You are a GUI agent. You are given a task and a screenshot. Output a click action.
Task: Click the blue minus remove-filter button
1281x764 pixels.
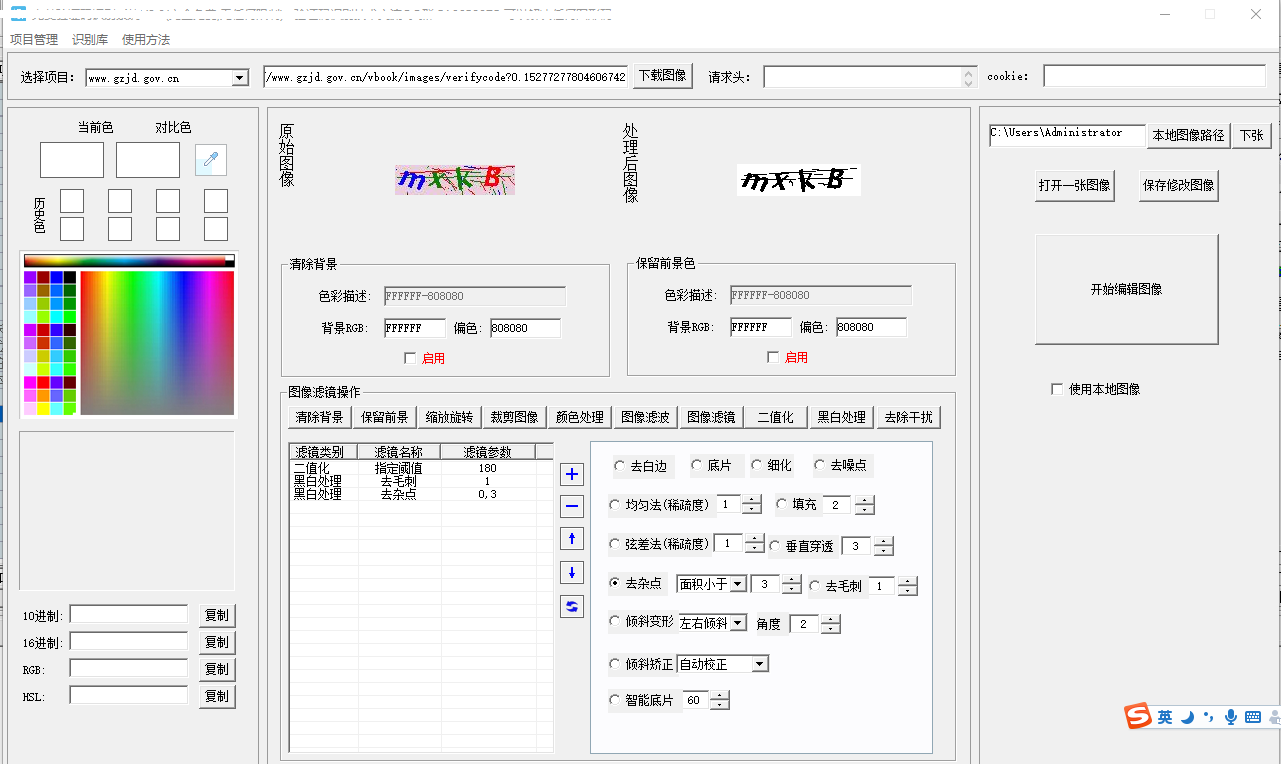(x=572, y=507)
